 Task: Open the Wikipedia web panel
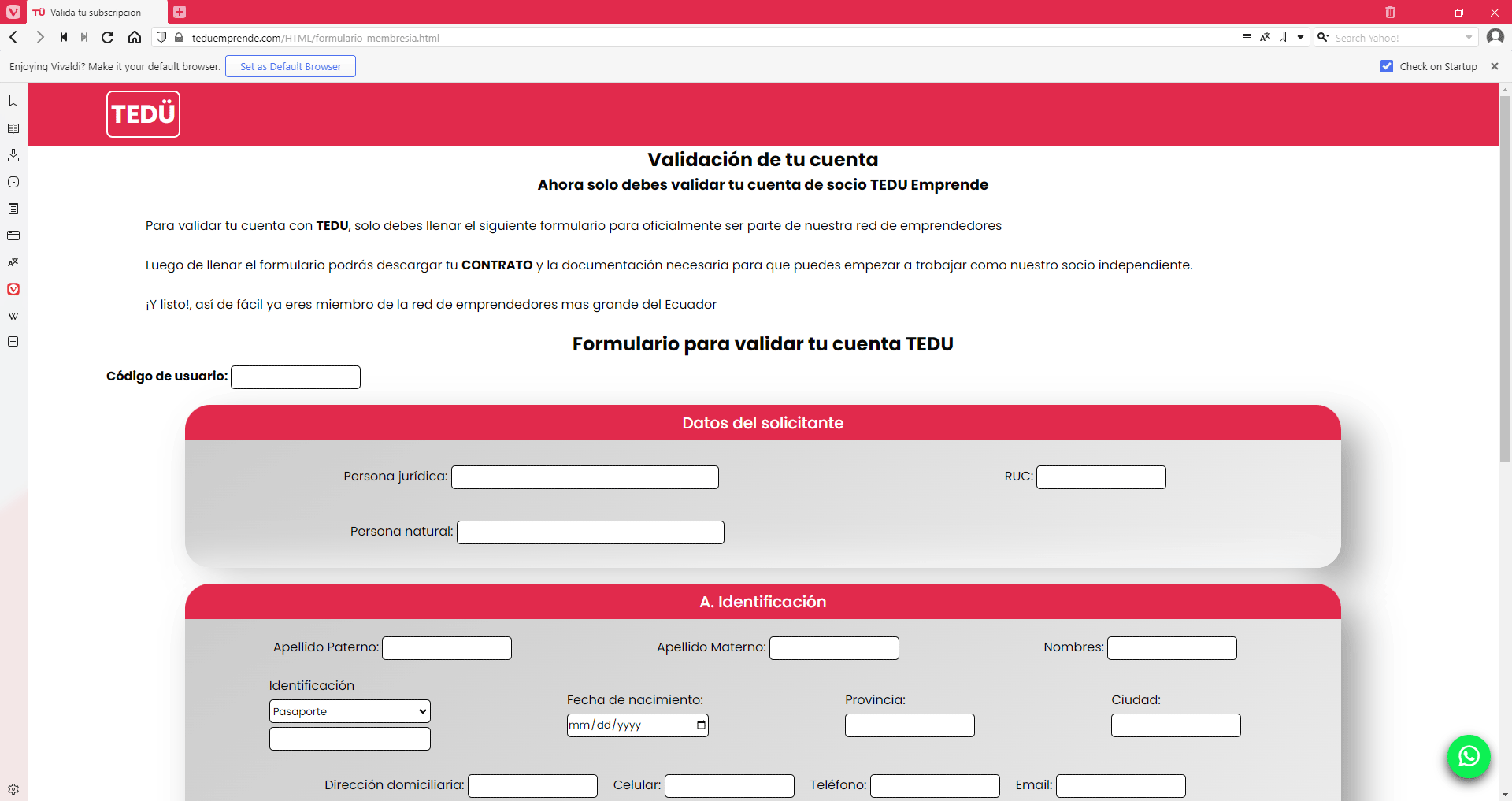tap(13, 316)
